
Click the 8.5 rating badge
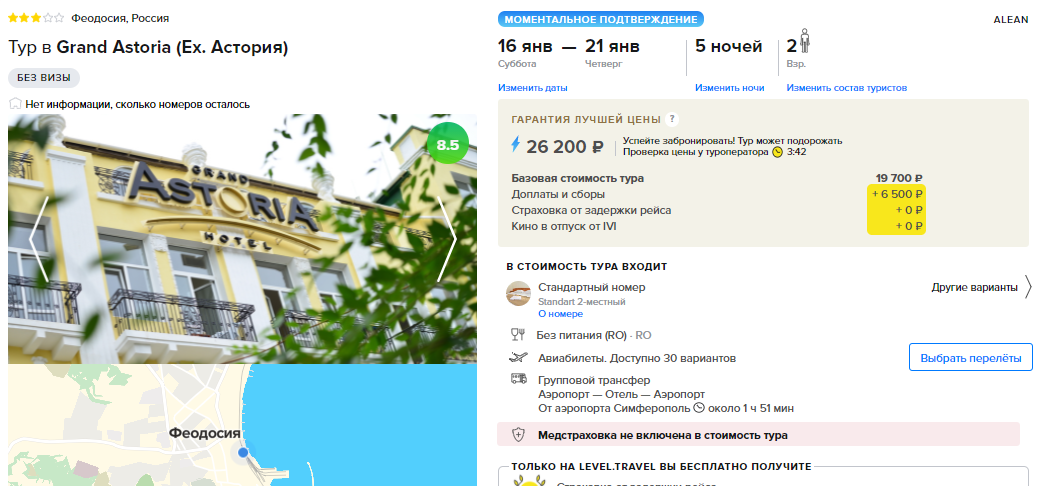(x=448, y=144)
